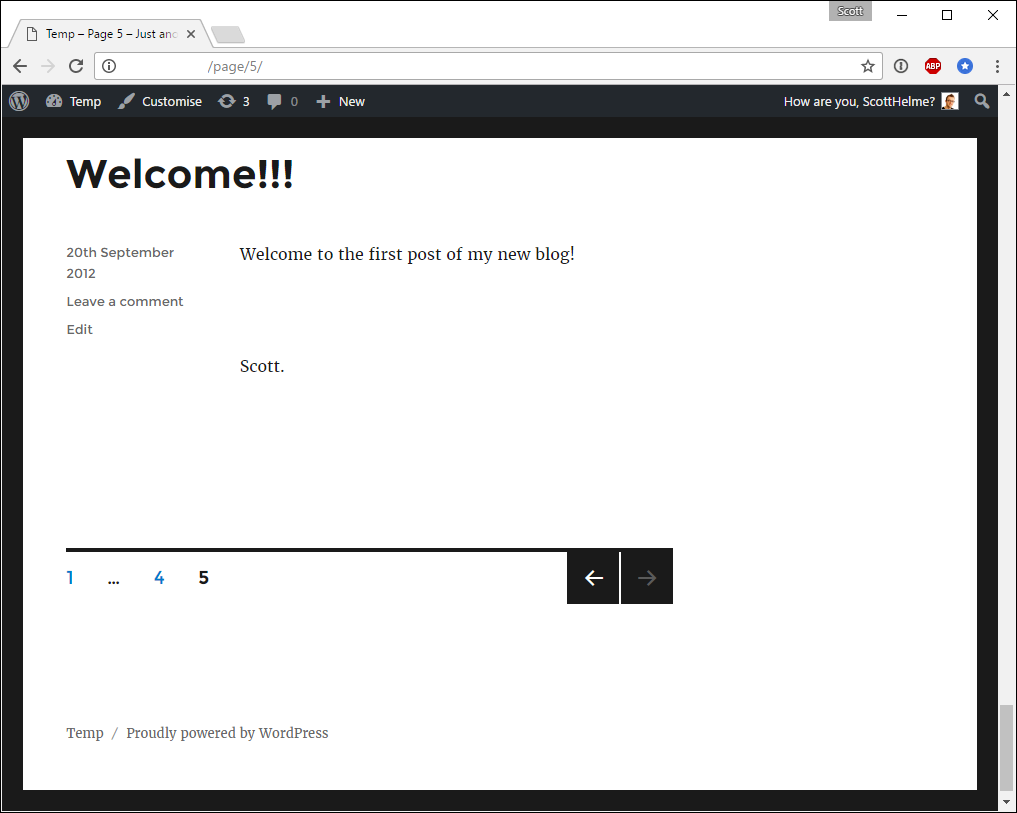Click the site info icon in address bar

[x=107, y=66]
